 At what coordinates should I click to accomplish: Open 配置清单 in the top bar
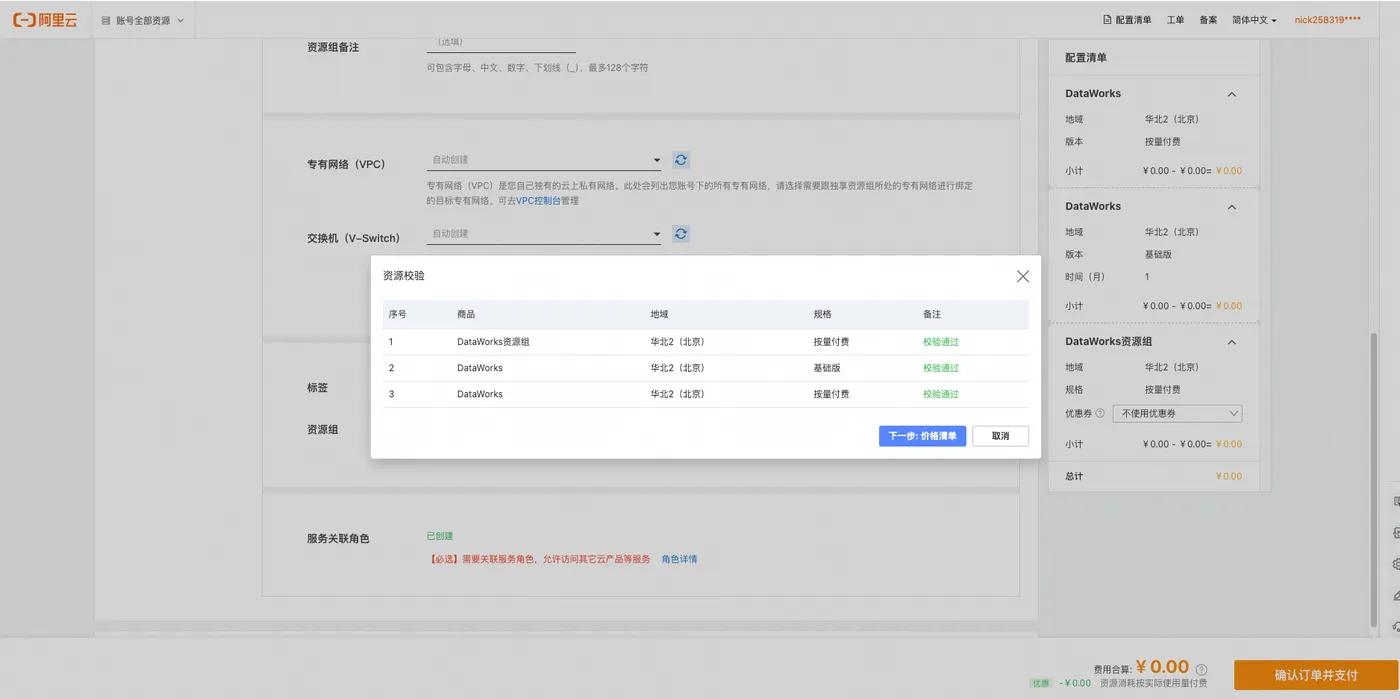pos(1127,20)
